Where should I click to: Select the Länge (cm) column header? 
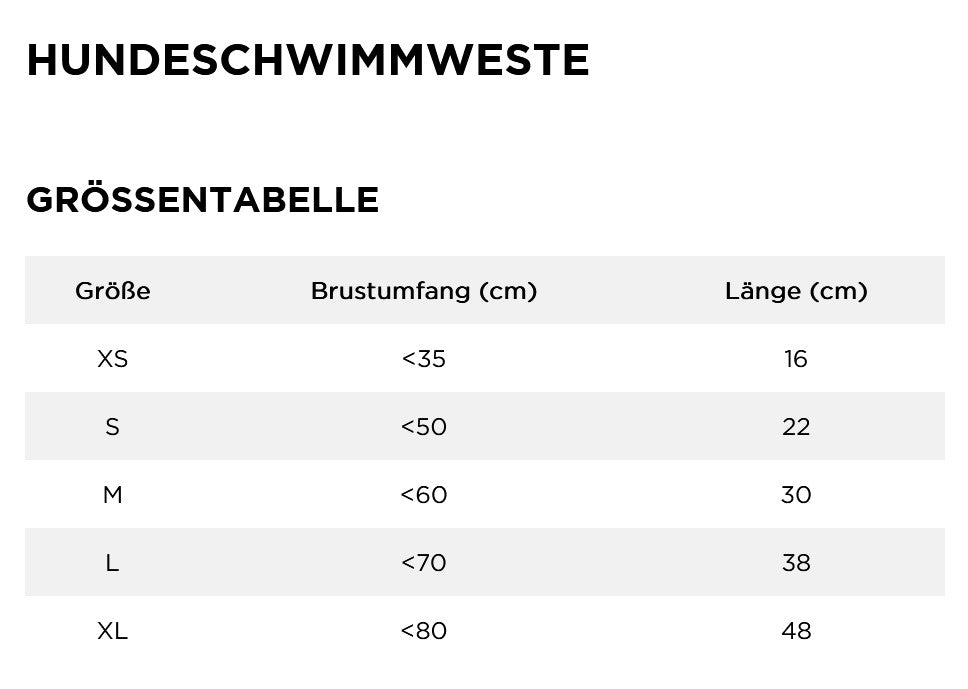point(796,291)
